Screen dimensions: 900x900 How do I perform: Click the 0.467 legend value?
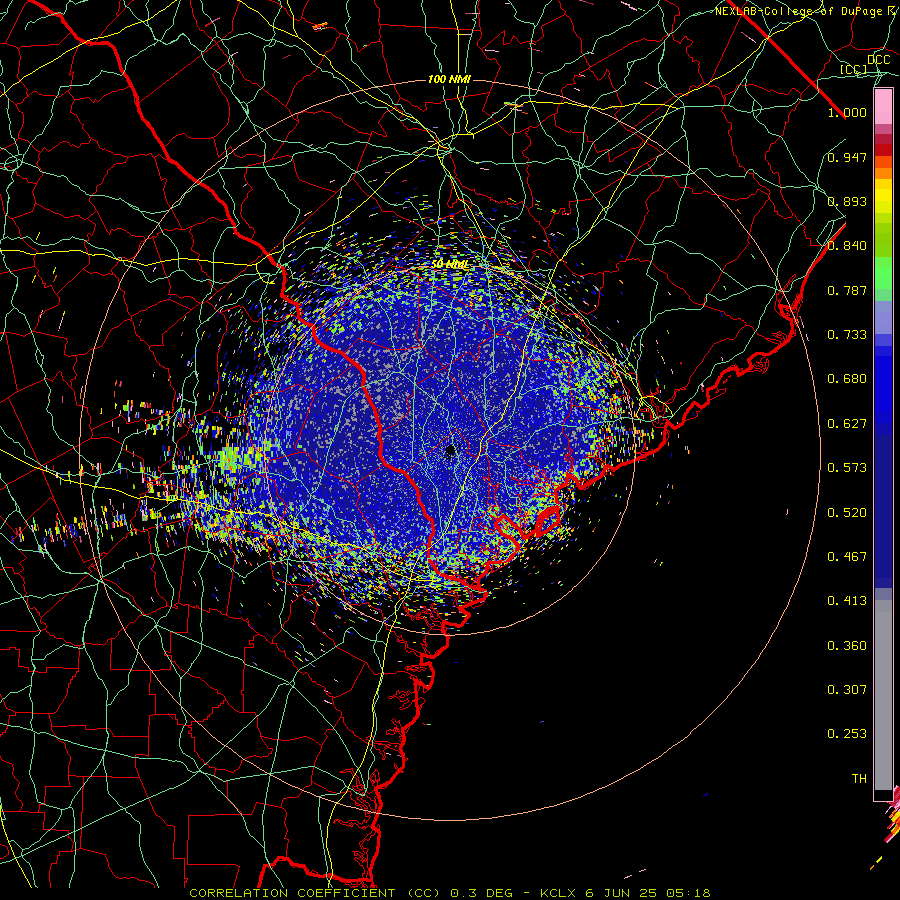(x=847, y=557)
